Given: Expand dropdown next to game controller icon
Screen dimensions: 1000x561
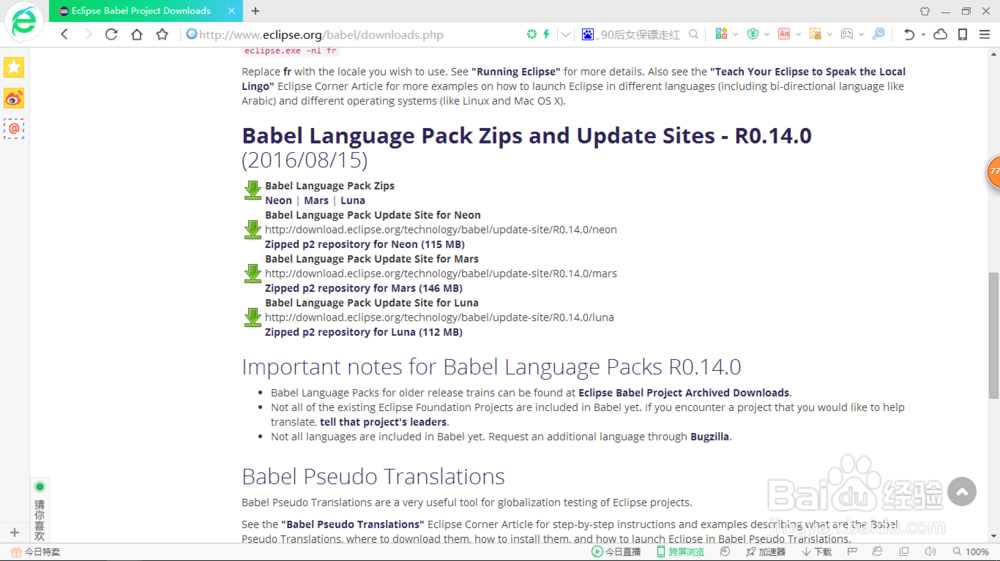Looking at the screenshot, I should (x=860, y=34).
